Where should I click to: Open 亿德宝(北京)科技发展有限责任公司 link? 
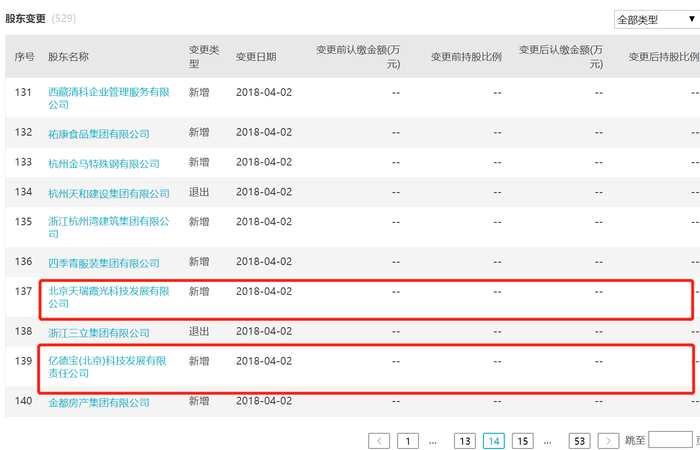coord(107,367)
